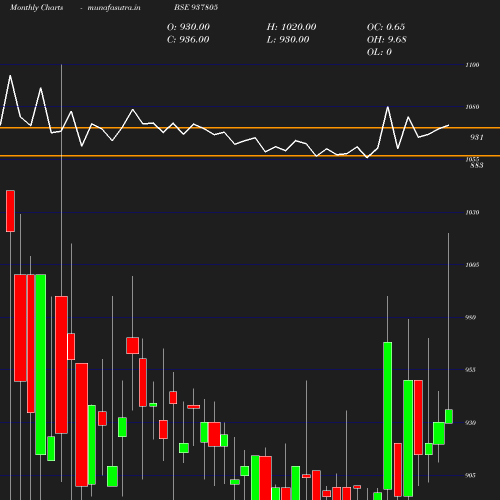500x500 pixels.
Task: Click the open value "O: 930.00"
Action: coord(188,27)
